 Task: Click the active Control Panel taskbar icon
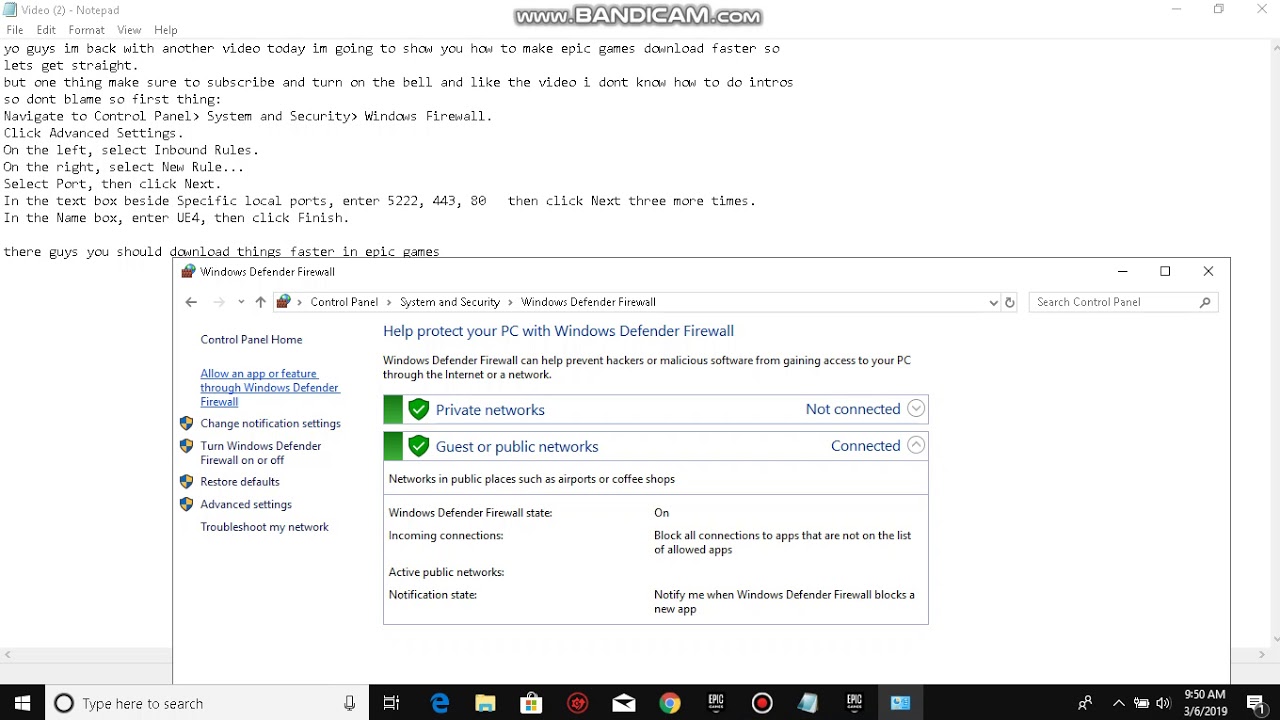pyautogui.click(x=900, y=703)
